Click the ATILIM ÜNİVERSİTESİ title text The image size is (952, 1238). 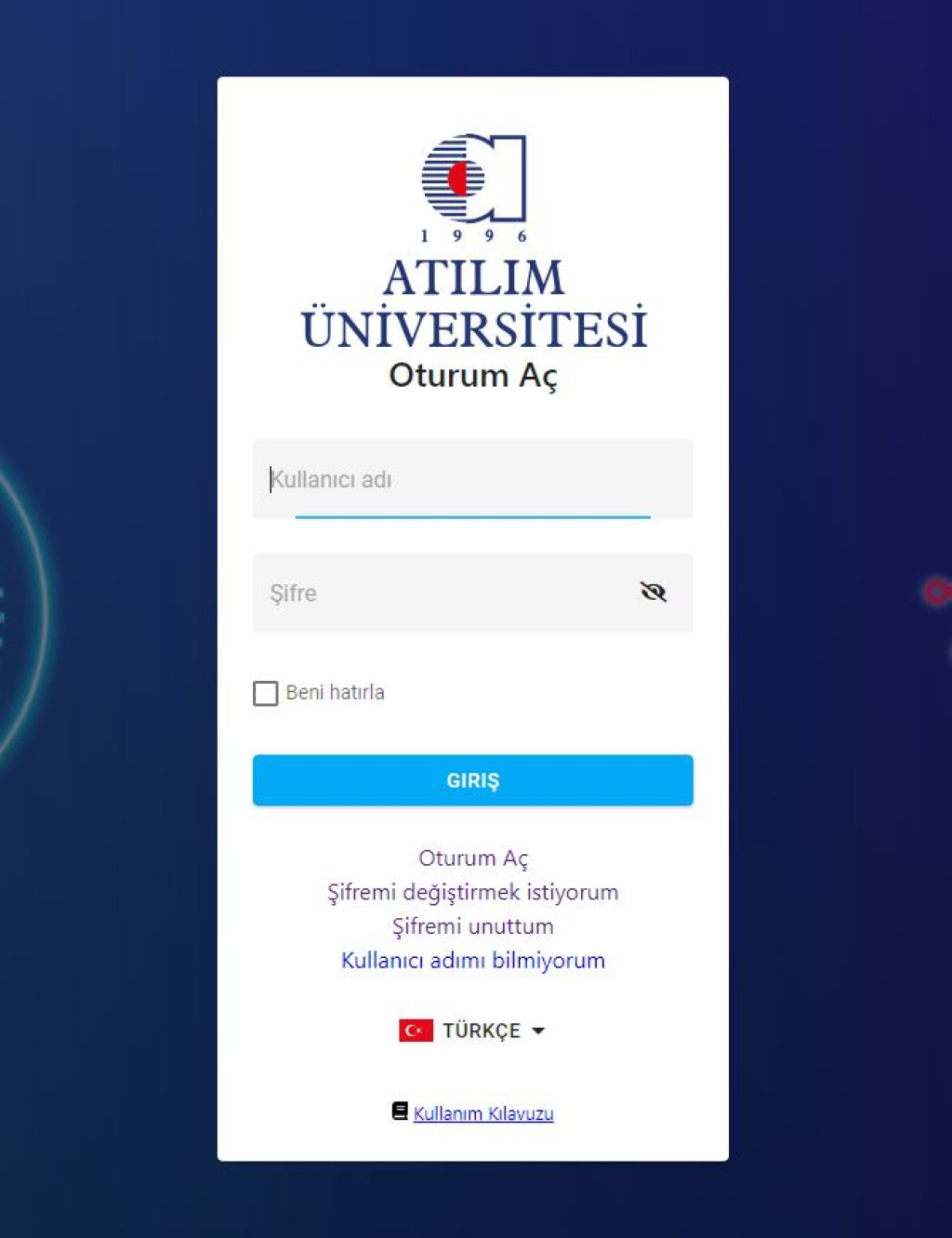click(x=473, y=304)
